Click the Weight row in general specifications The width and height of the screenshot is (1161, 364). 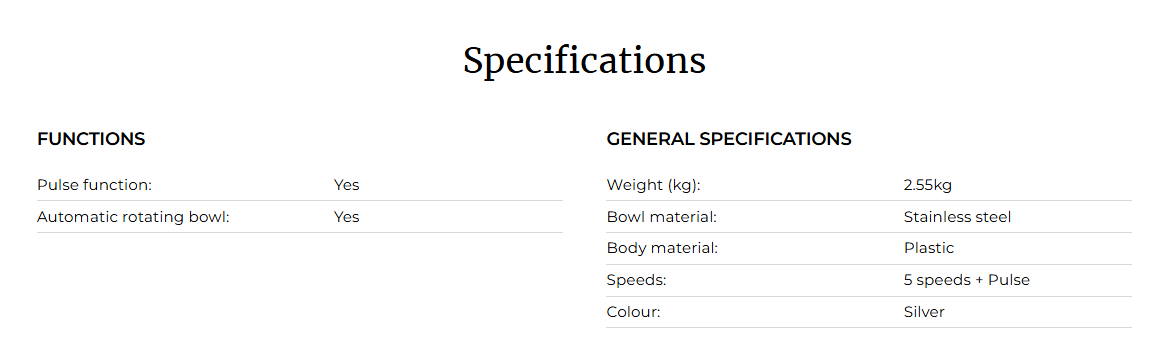tap(869, 186)
